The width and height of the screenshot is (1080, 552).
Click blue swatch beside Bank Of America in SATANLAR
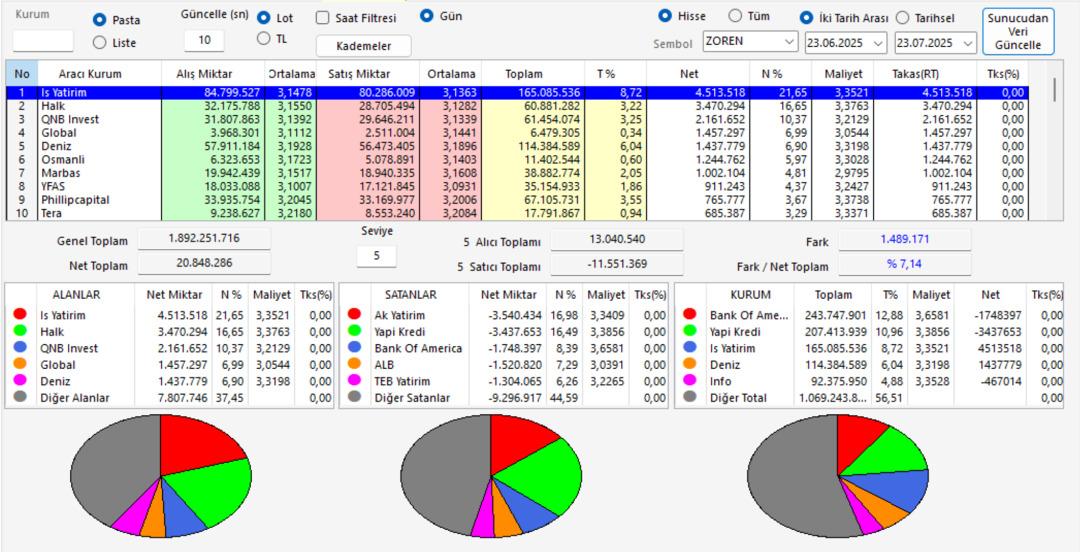pos(355,348)
